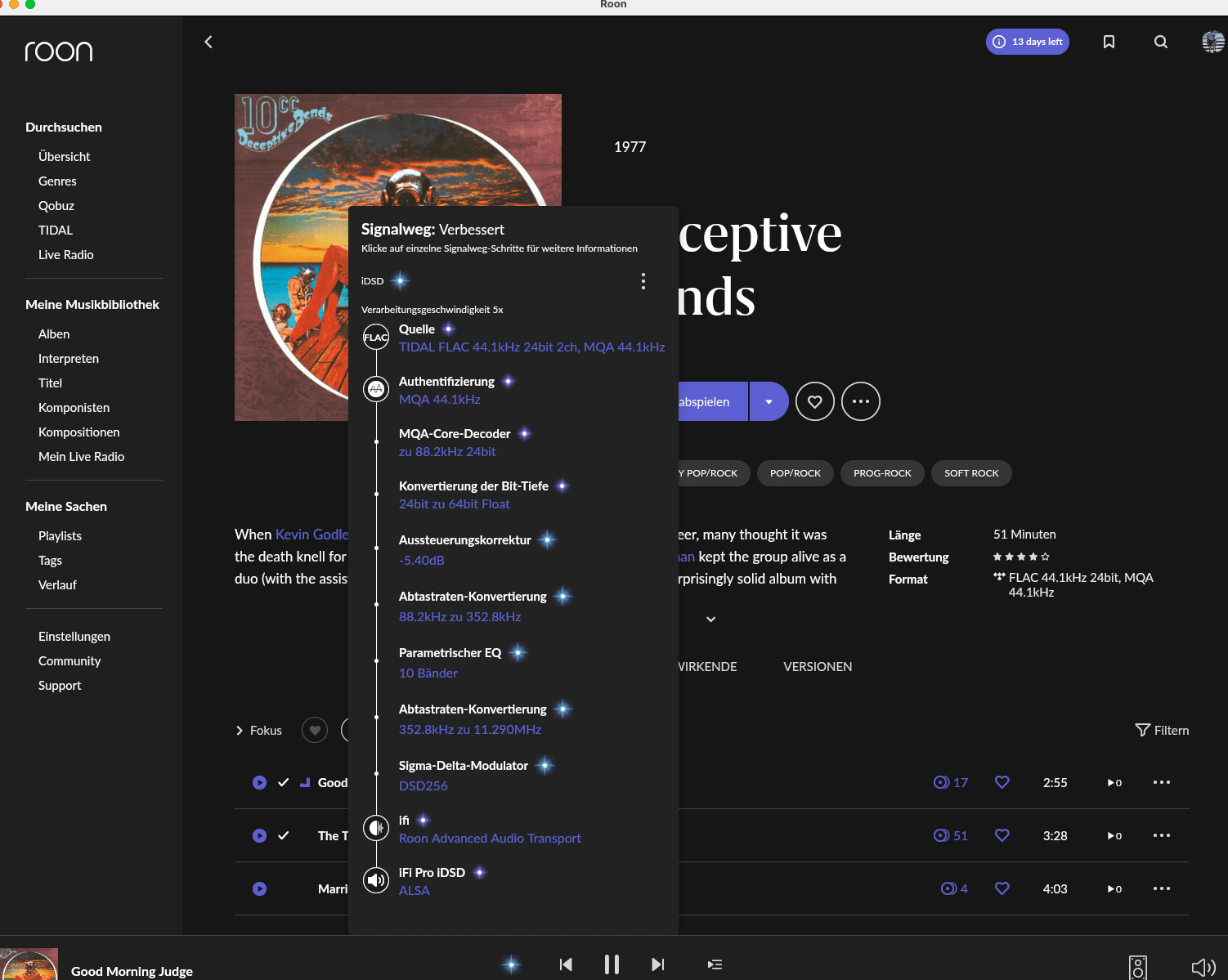Open TIDAL in sidebar
This screenshot has width=1228, height=980.
[56, 230]
